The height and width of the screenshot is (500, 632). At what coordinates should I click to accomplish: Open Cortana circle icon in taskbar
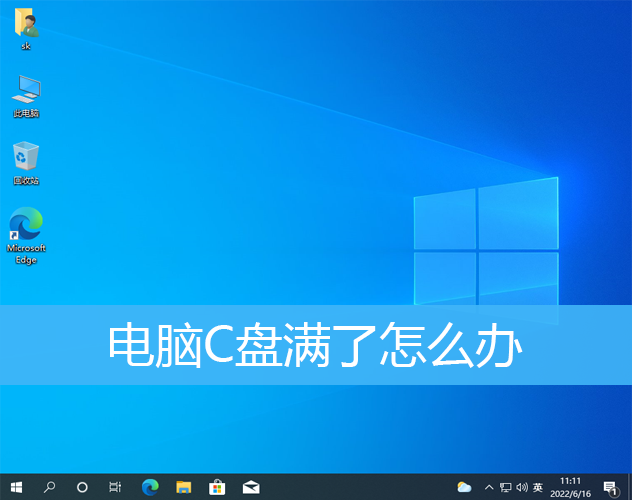pyautogui.click(x=82, y=487)
